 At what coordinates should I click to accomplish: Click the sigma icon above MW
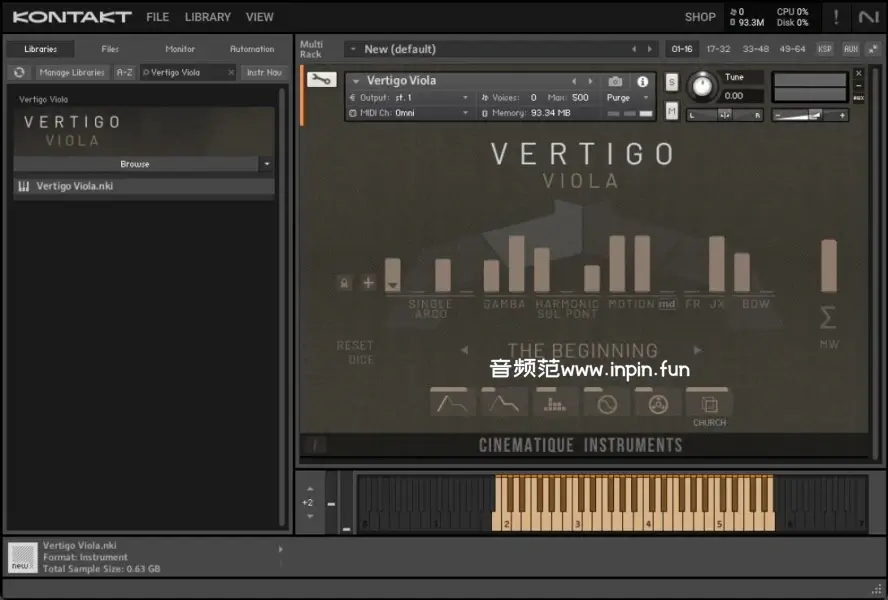[827, 318]
